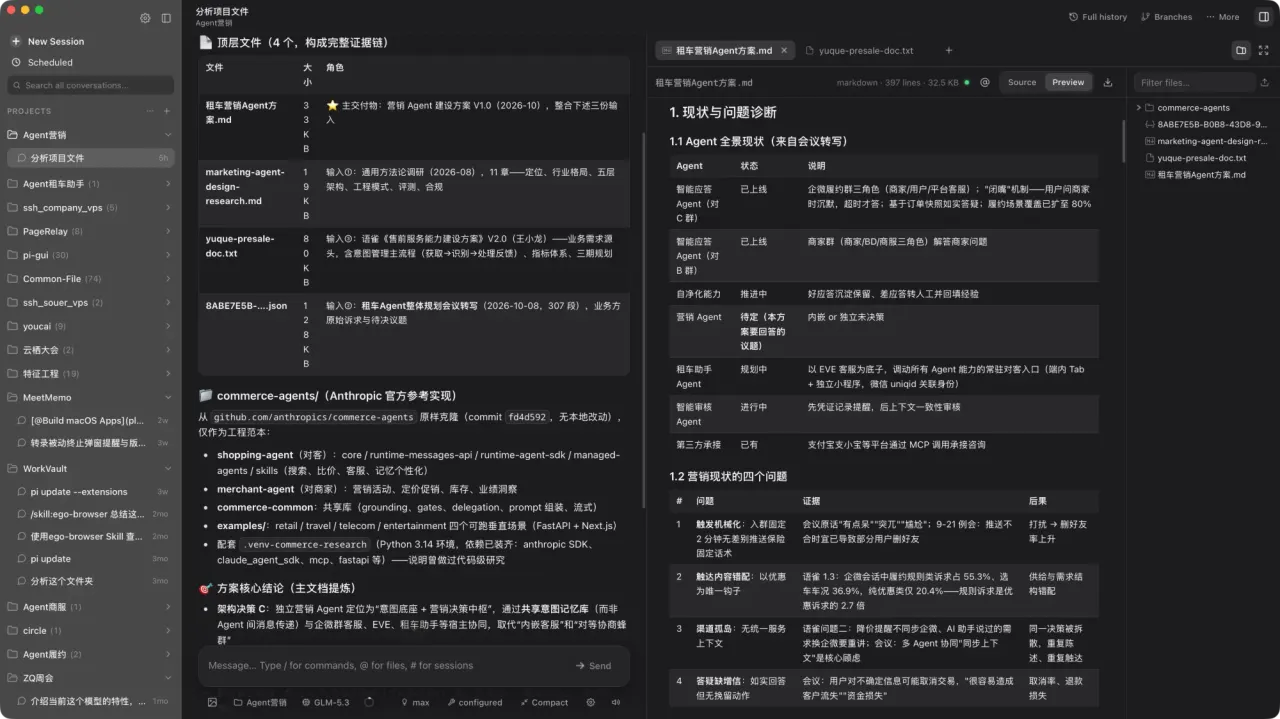The width and height of the screenshot is (1280, 719).
Task: Open the pi update --extensions conversation
Action: tap(91, 492)
